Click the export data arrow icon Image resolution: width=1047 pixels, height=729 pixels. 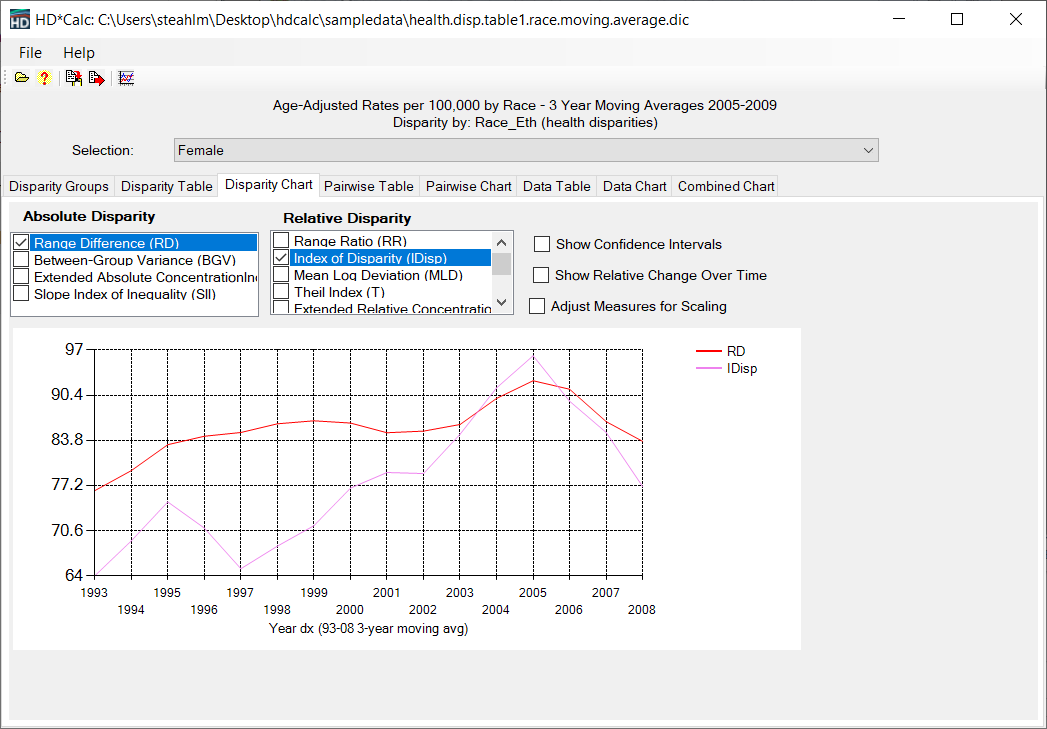click(x=96, y=78)
